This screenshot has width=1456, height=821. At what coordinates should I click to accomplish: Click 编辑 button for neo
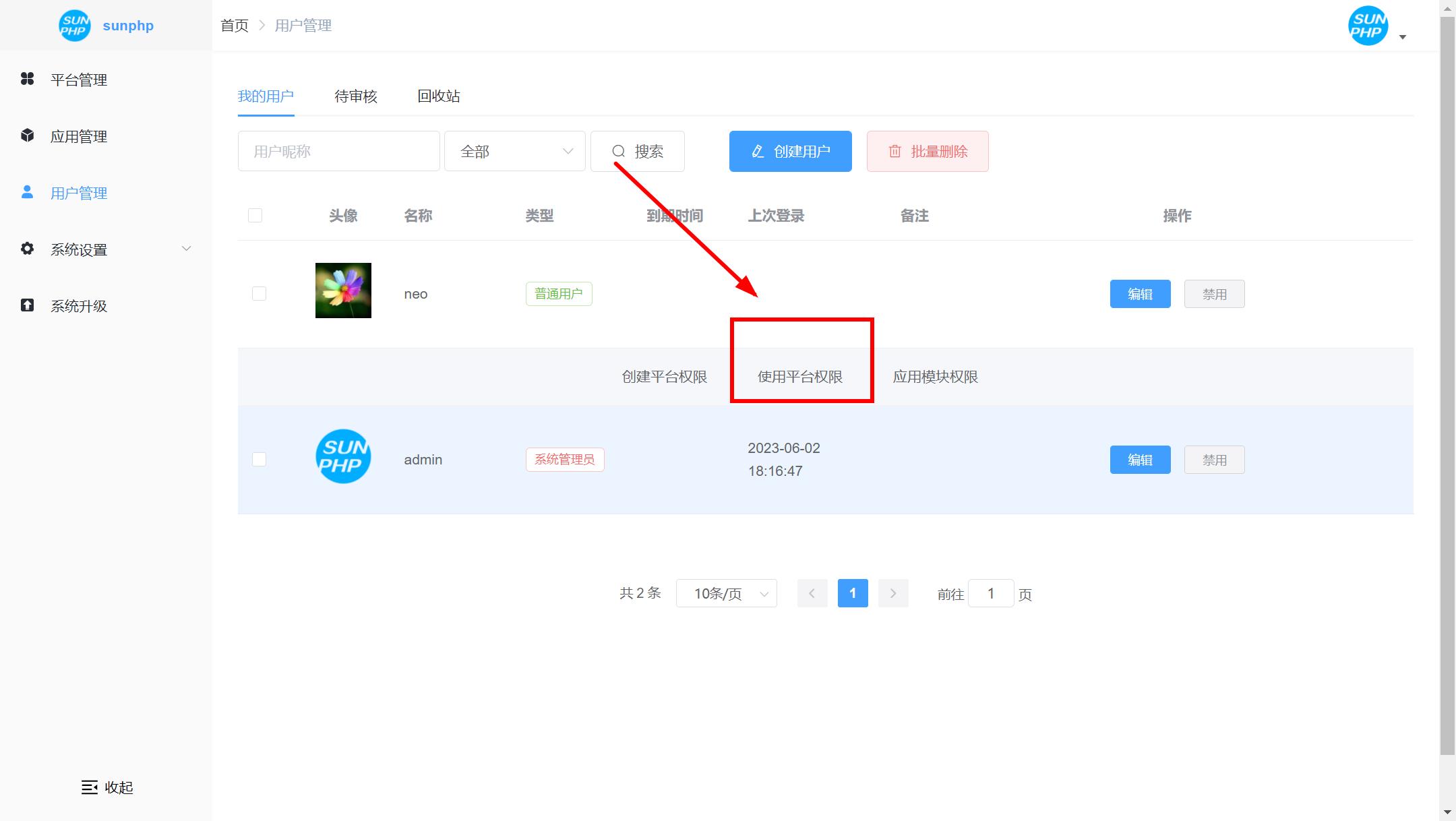[x=1141, y=294]
